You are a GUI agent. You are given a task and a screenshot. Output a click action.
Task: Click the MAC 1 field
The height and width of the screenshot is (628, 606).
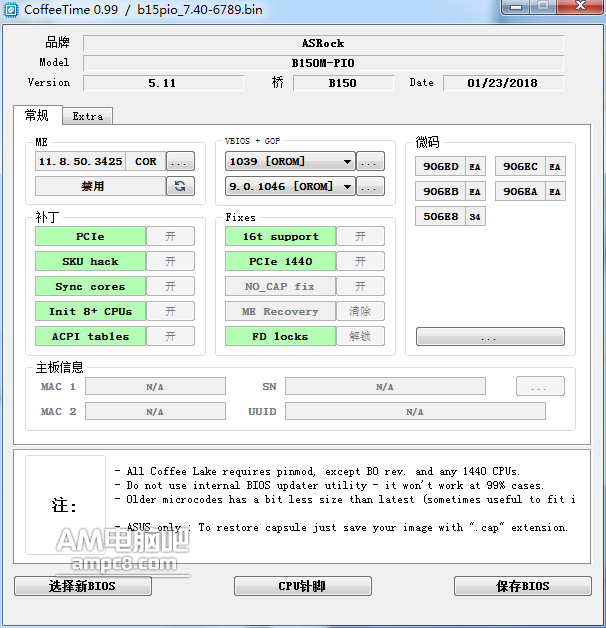155,386
